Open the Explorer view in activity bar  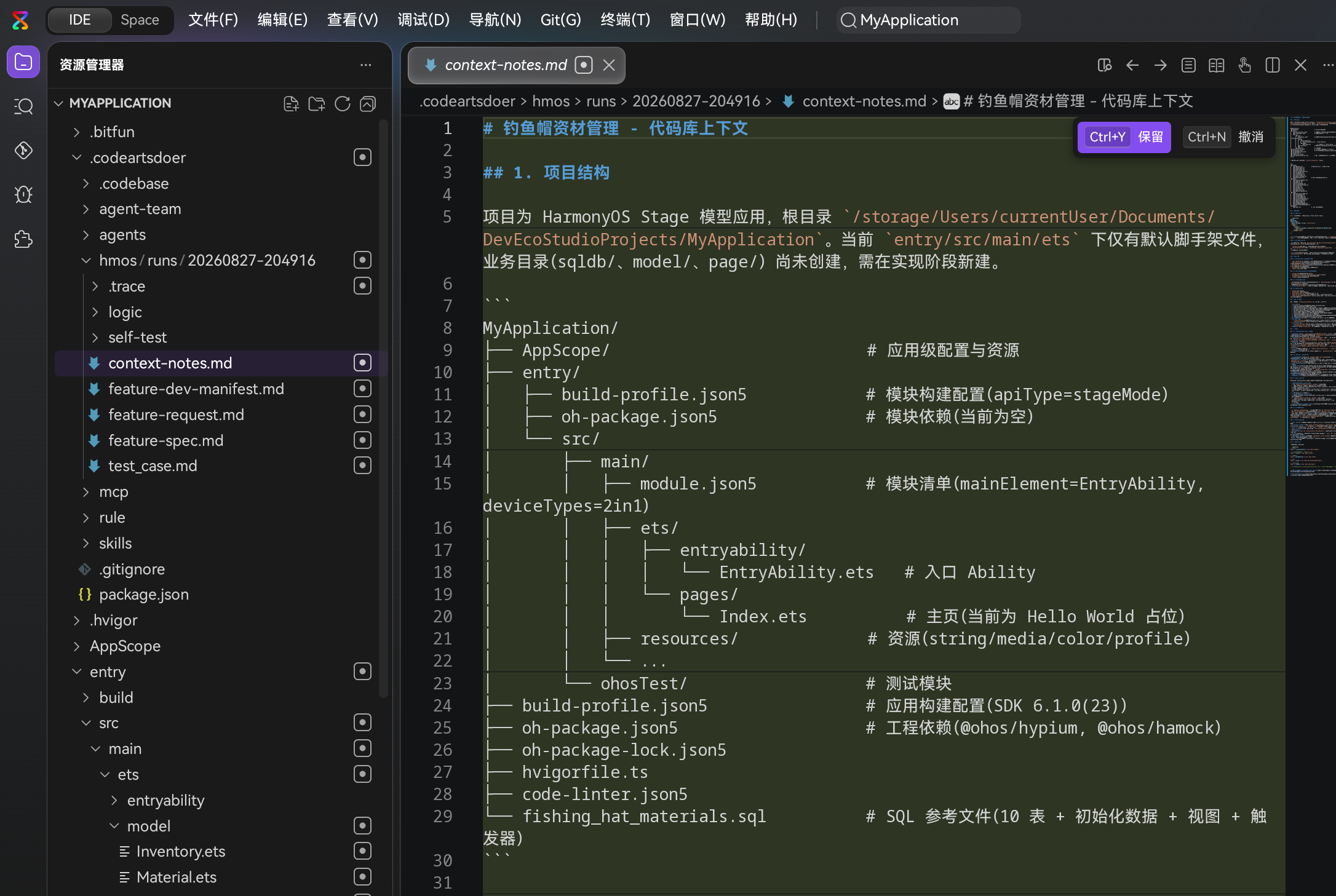coord(23,62)
